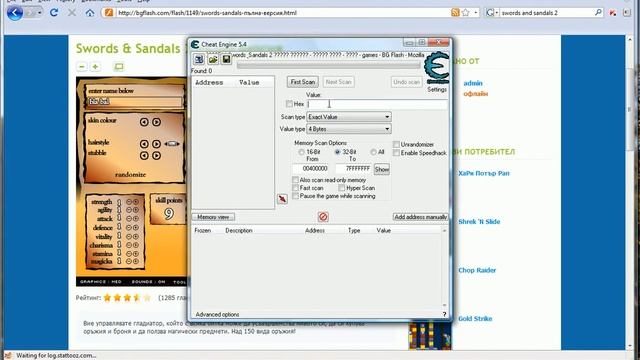640x360 pixels.
Task: Open the browser back history dropdown arrow
Action: click(39, 13)
